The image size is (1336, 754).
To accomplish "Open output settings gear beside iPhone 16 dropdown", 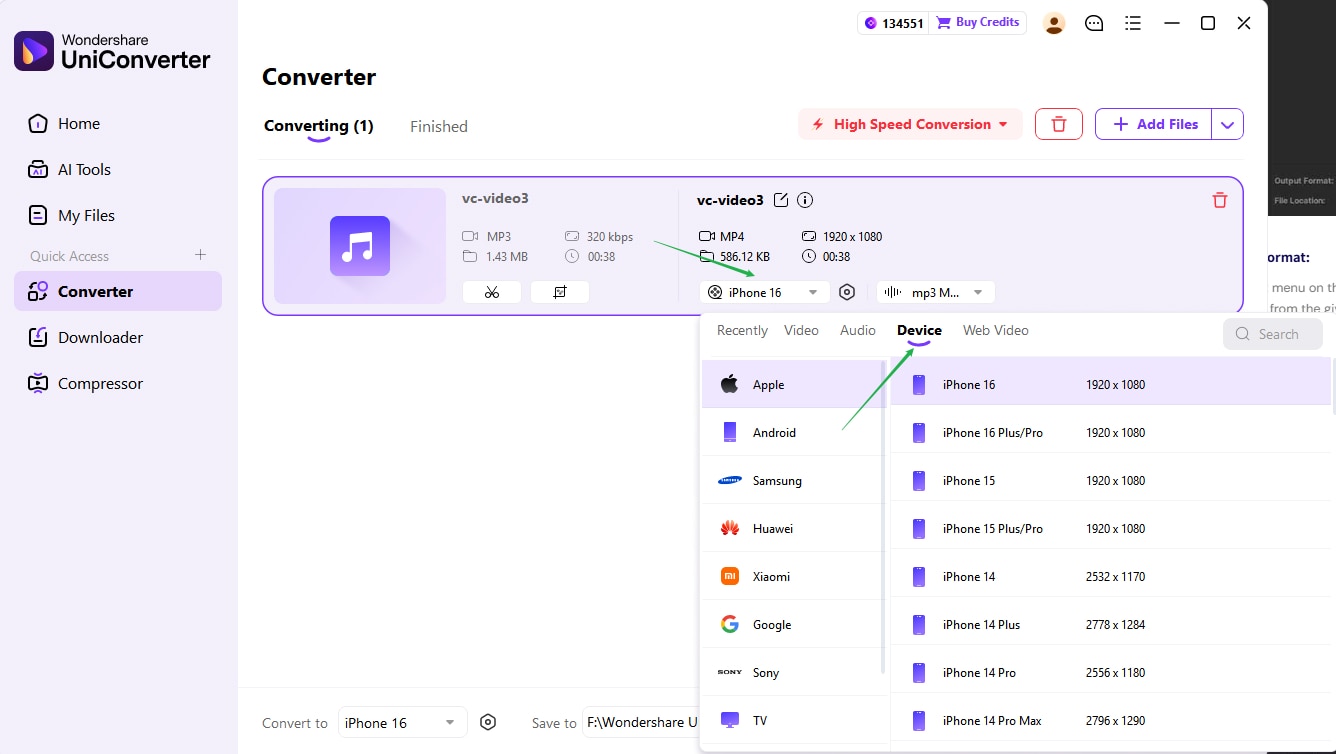I will pyautogui.click(x=847, y=292).
